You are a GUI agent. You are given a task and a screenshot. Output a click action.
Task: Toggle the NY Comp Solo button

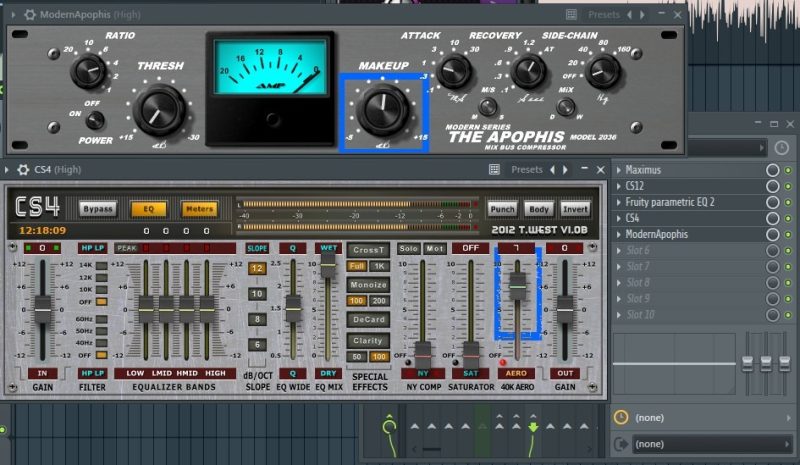(x=409, y=248)
